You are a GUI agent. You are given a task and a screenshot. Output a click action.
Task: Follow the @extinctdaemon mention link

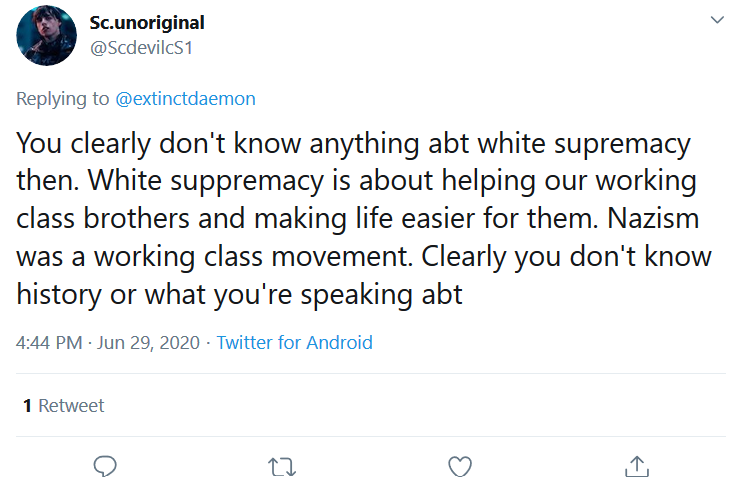(185, 99)
